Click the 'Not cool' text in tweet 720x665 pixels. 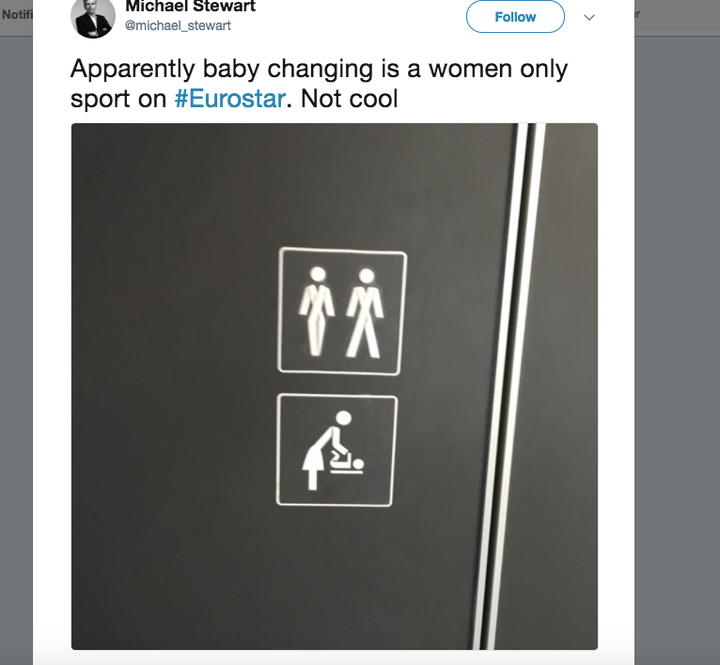point(349,99)
